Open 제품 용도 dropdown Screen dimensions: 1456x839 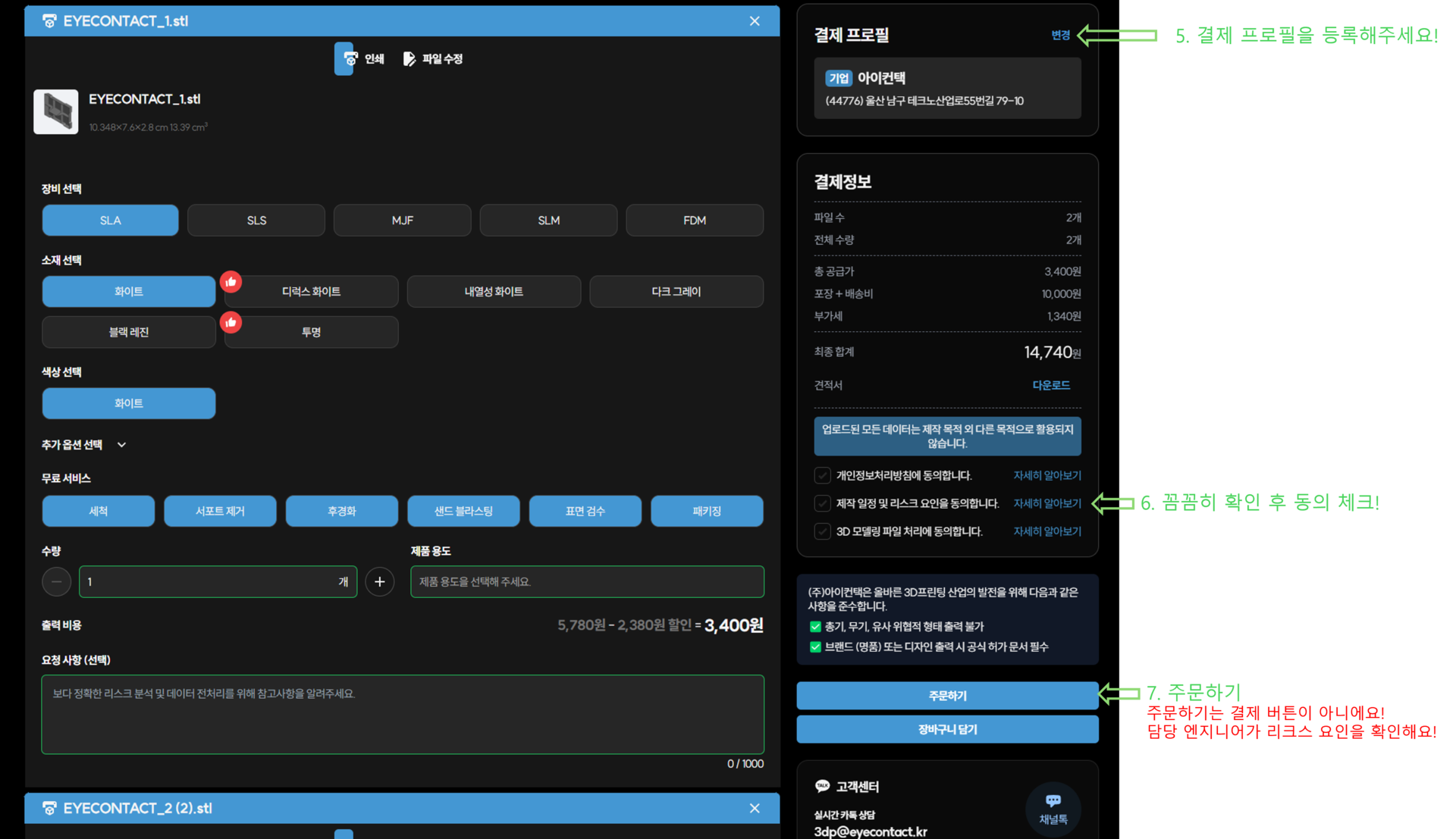coord(588,582)
